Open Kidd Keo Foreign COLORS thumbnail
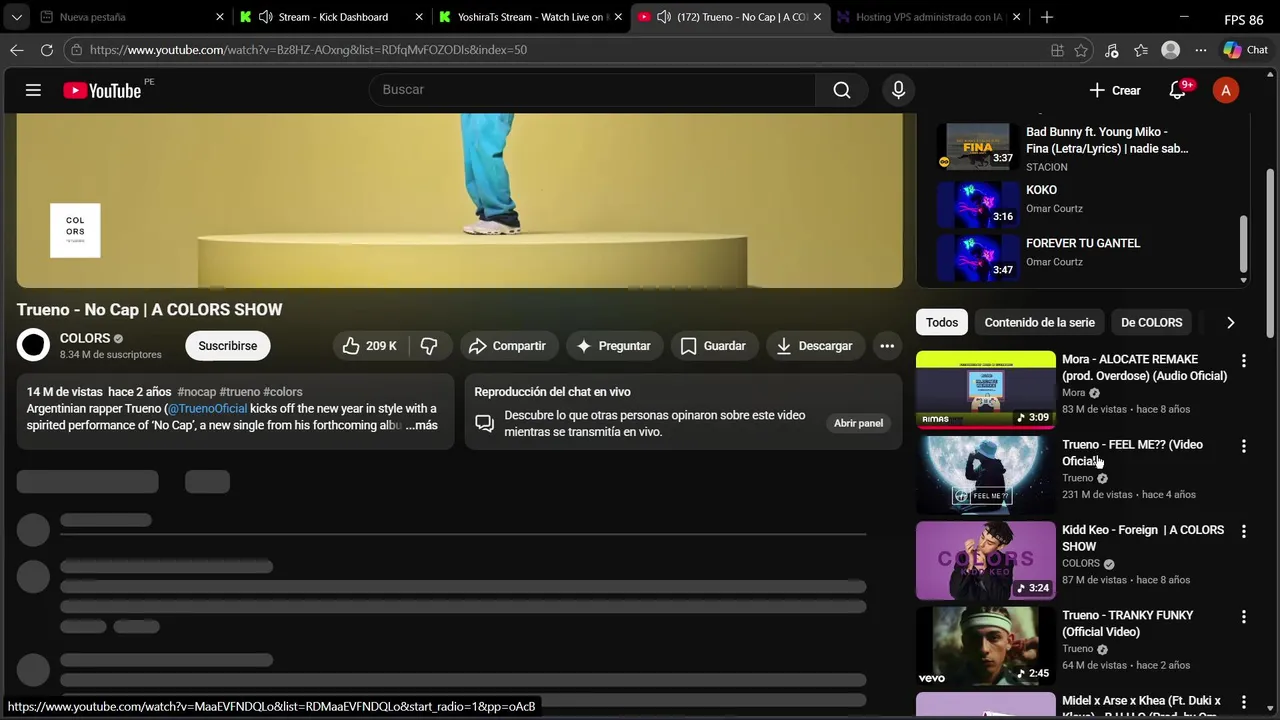 [x=985, y=560]
